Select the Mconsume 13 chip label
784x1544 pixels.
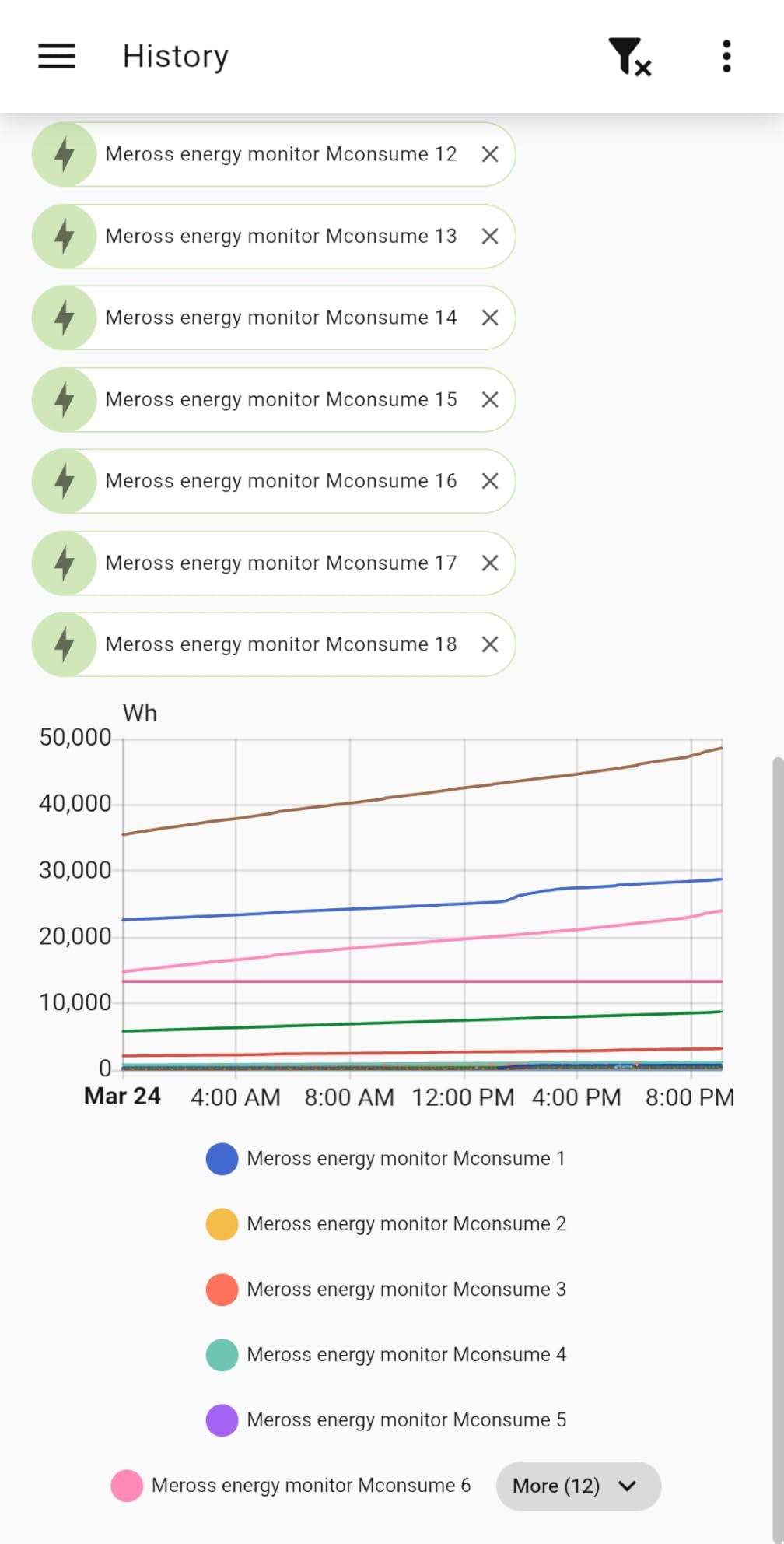(281, 236)
